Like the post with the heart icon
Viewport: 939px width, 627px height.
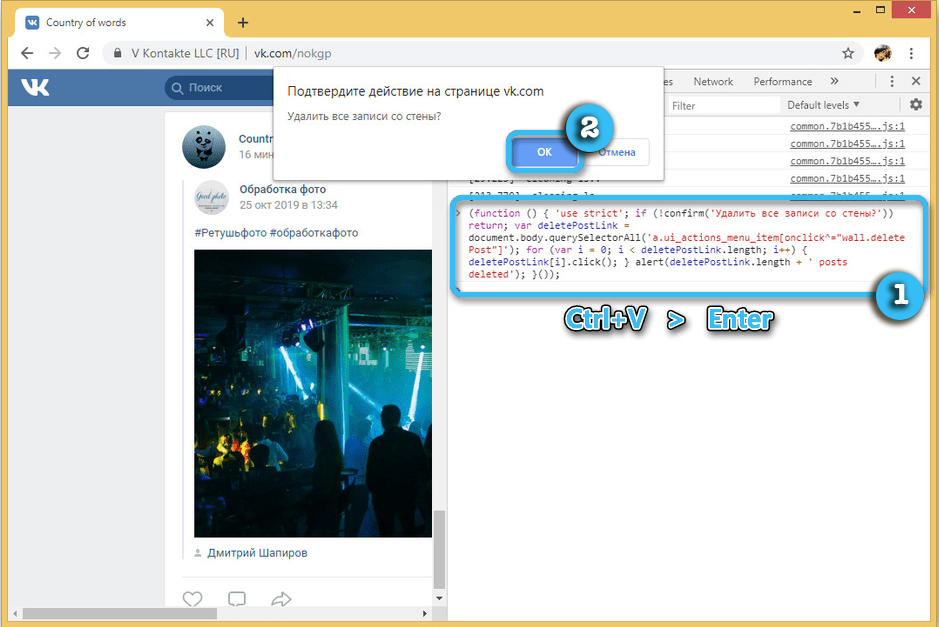192,600
